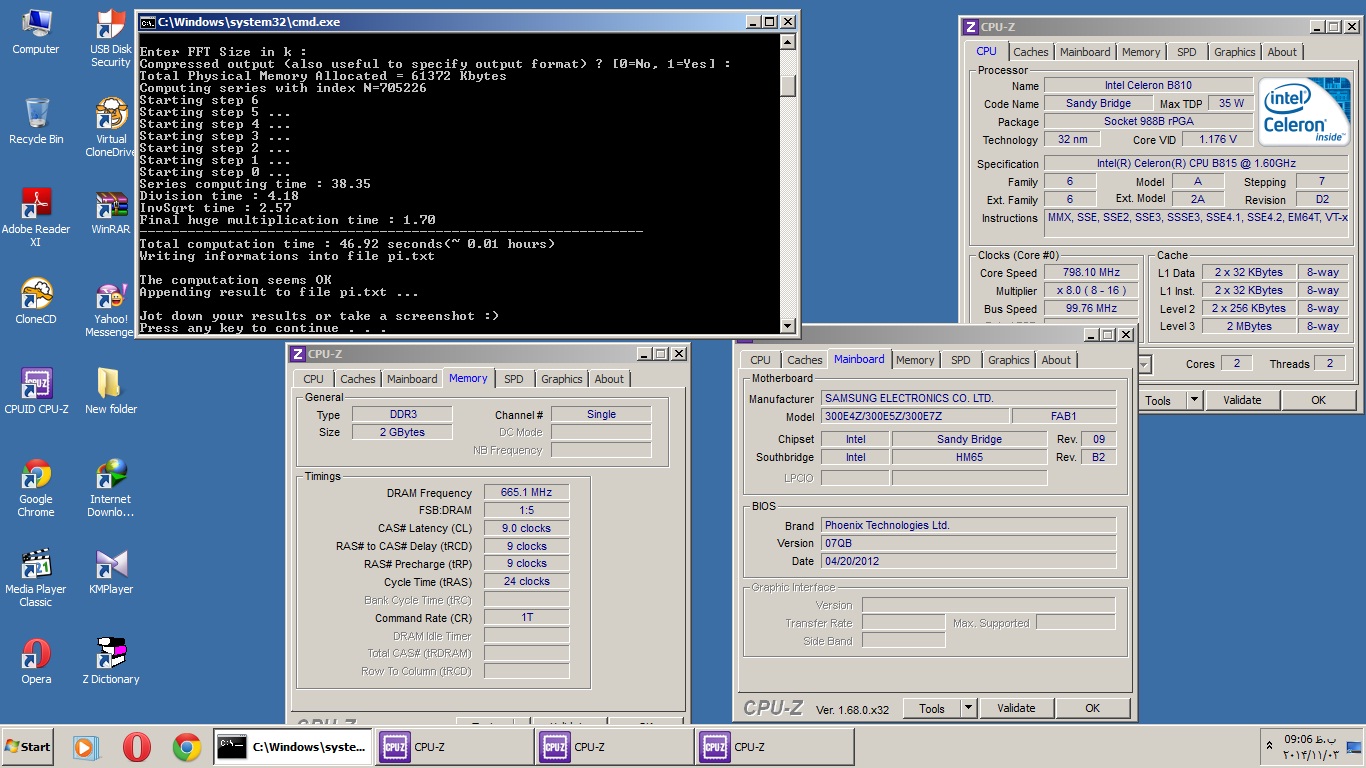Select the Internet Download Manager desktop icon
This screenshot has height=768, width=1366.
111,487
